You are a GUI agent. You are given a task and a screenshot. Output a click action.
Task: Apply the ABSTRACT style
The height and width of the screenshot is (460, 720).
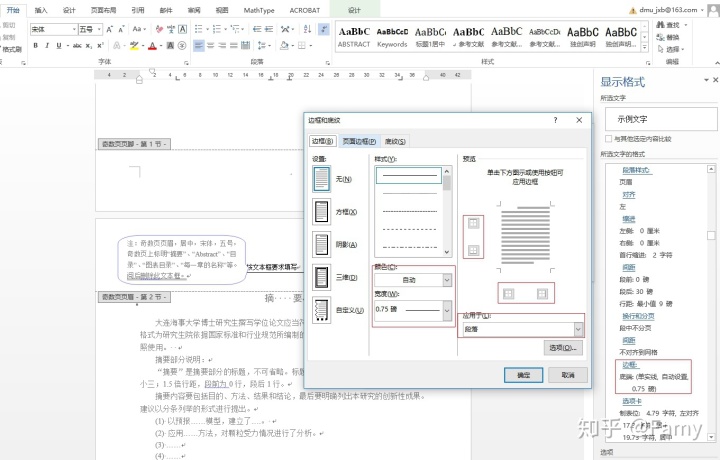coord(354,37)
